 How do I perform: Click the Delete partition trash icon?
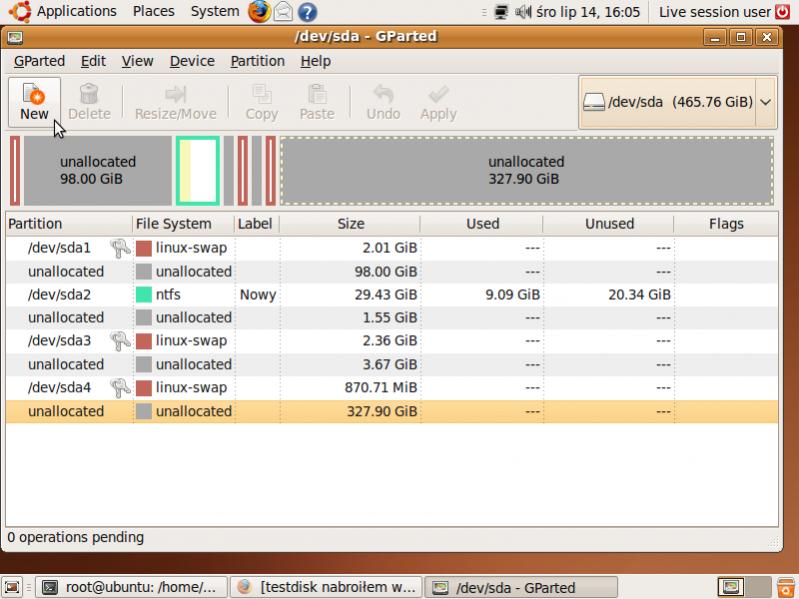tap(89, 95)
